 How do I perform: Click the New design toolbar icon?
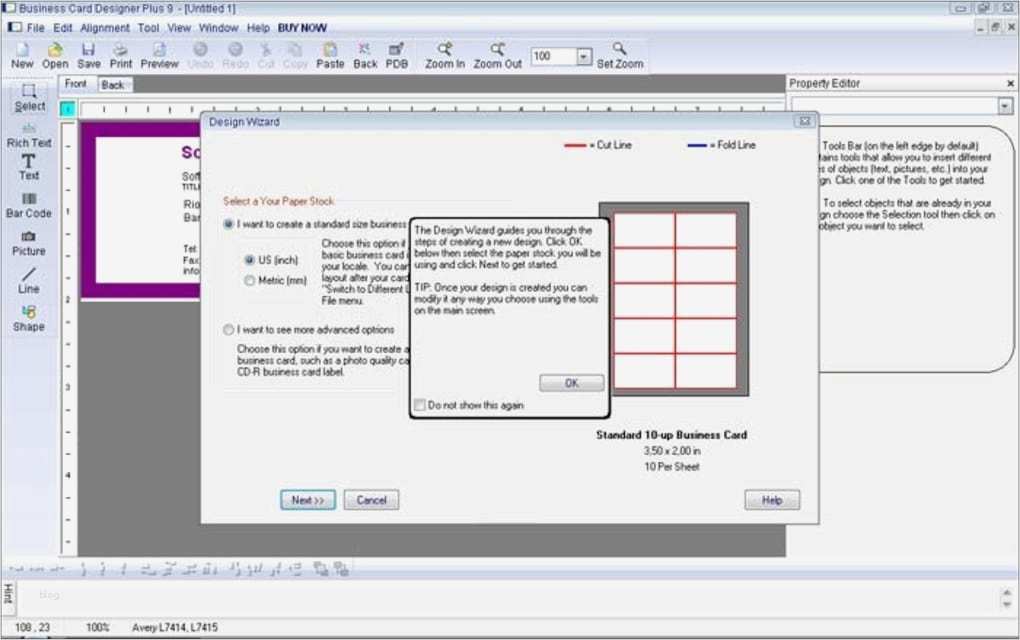(x=22, y=55)
